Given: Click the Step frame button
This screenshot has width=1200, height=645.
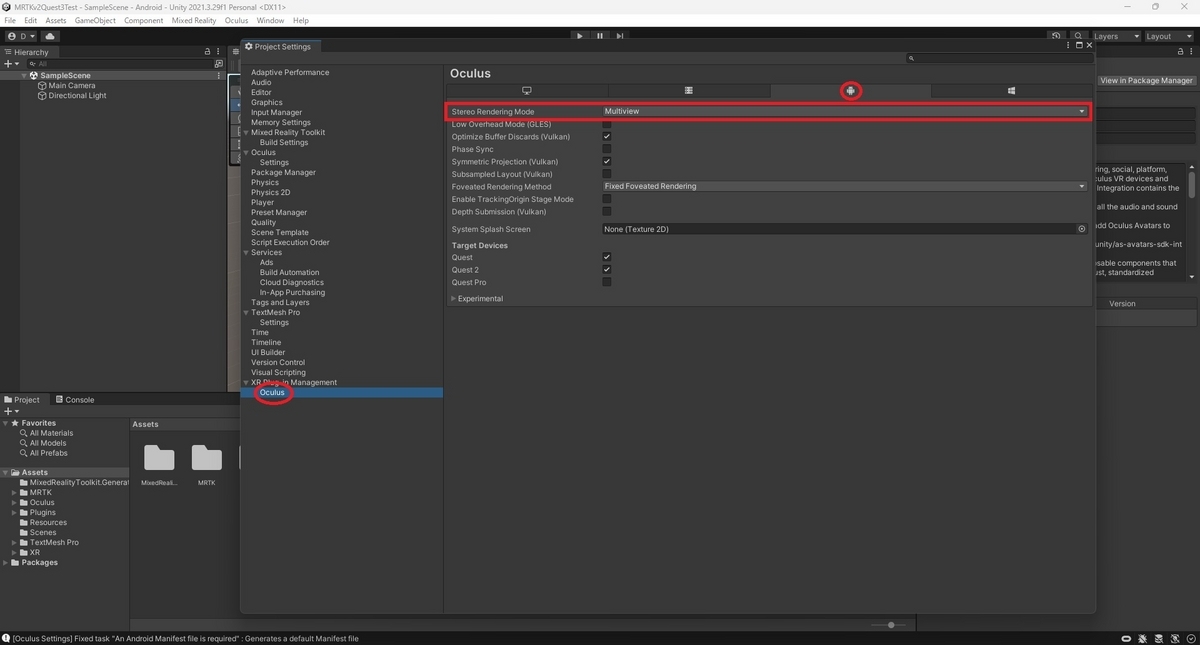Looking at the screenshot, I should click(620, 36).
